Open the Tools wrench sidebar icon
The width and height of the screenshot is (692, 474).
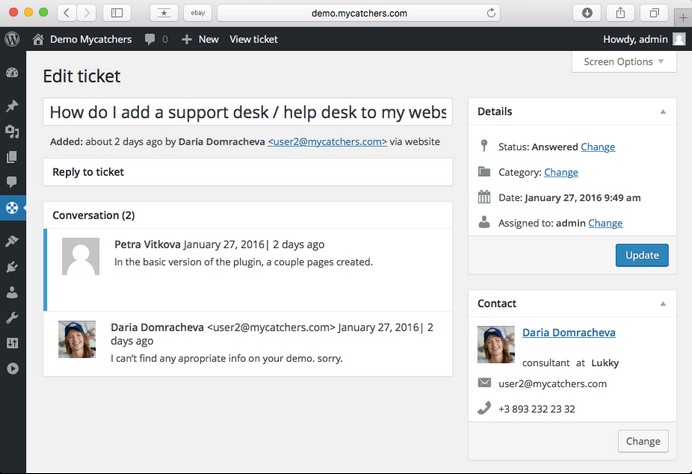[x=12, y=318]
